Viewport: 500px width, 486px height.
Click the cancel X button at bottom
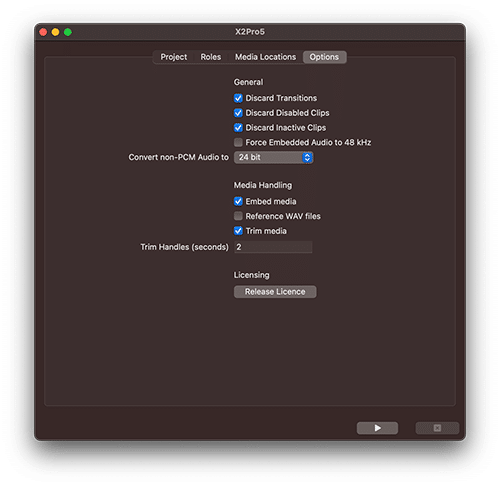pos(437,428)
